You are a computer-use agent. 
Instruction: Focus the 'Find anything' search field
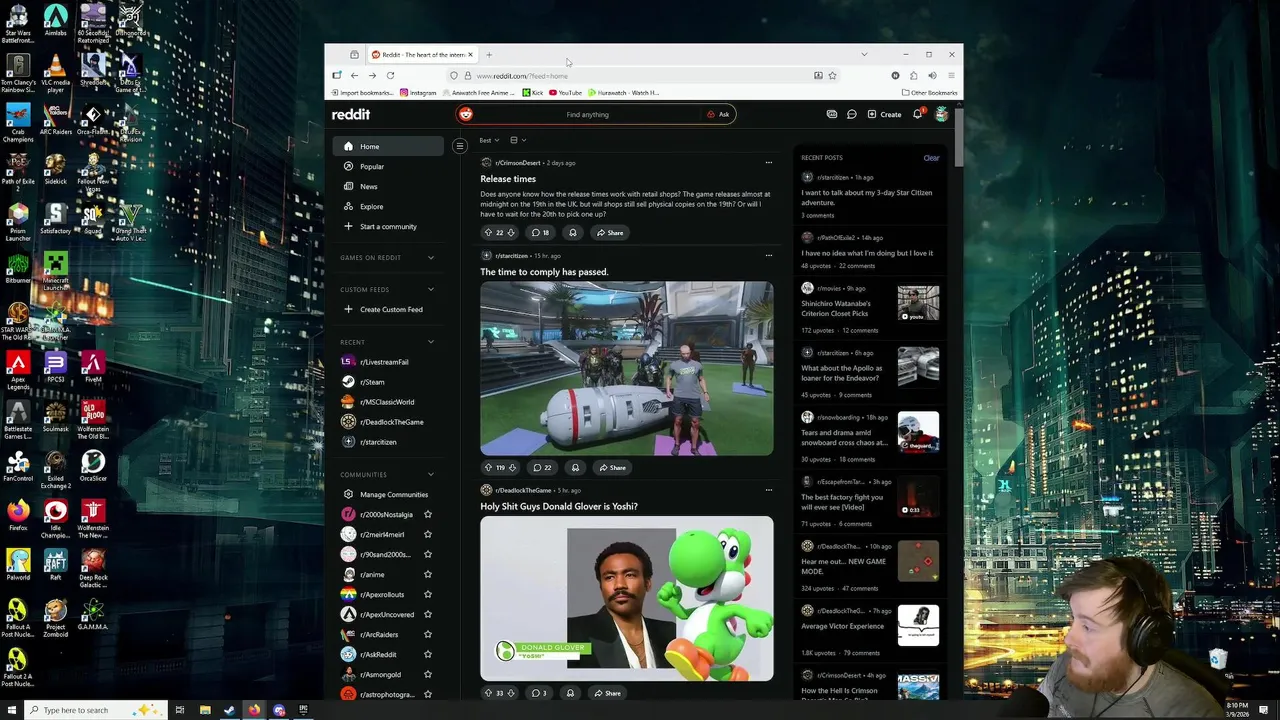pyautogui.click(x=587, y=114)
